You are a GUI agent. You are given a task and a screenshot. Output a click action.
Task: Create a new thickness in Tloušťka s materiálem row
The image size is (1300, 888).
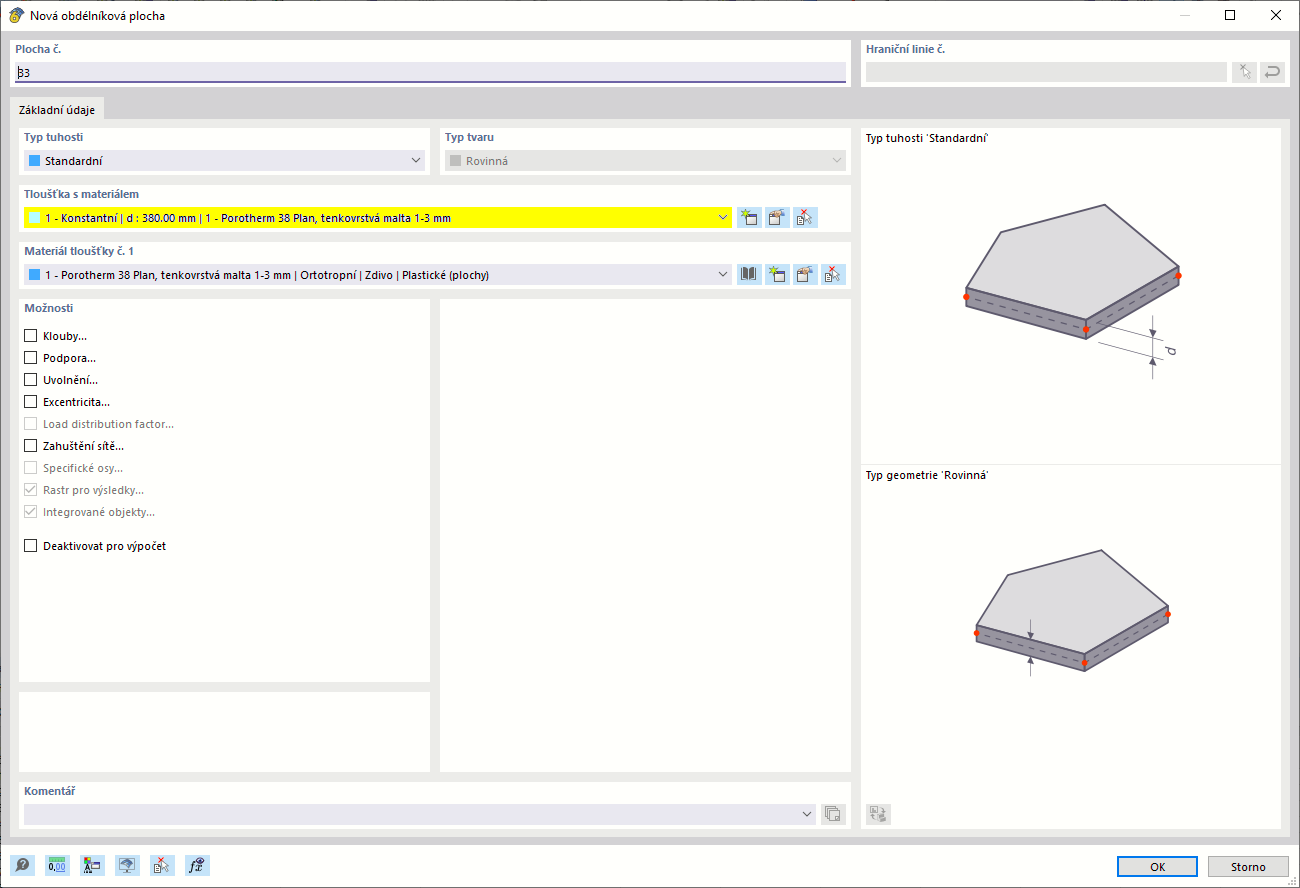[x=749, y=218]
